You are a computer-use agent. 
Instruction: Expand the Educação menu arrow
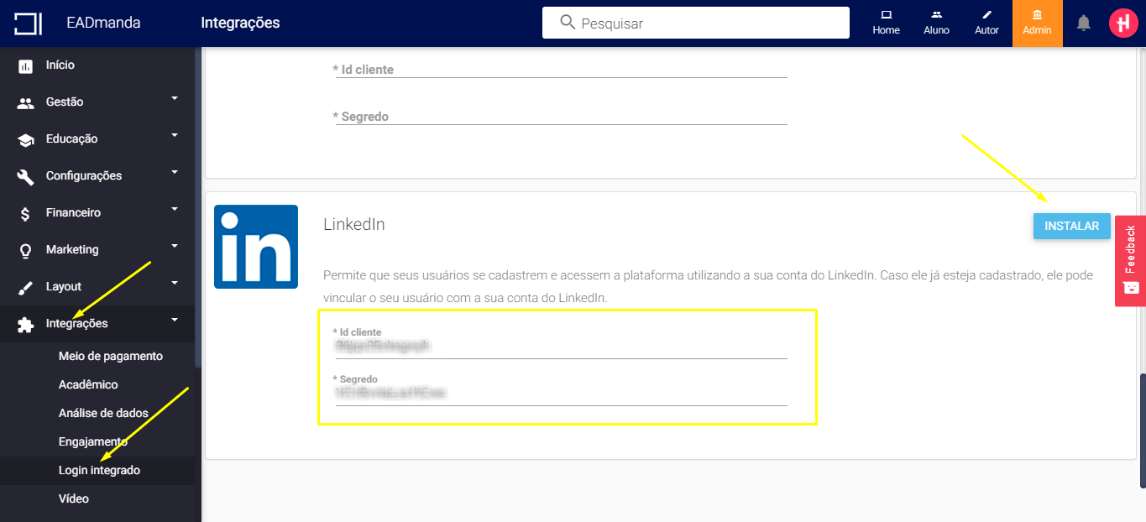tap(175, 135)
